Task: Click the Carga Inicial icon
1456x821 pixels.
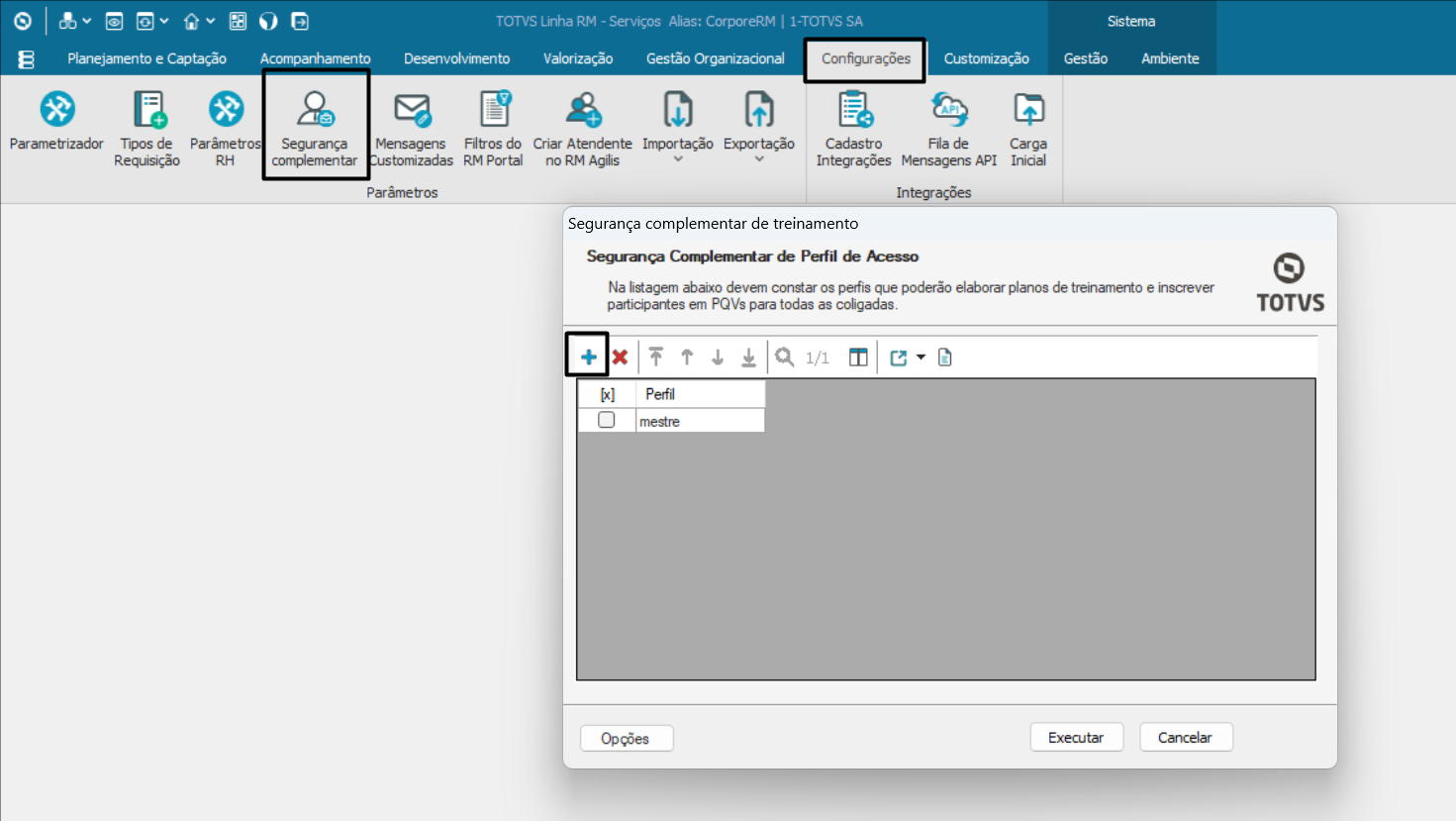Action: (x=1028, y=110)
